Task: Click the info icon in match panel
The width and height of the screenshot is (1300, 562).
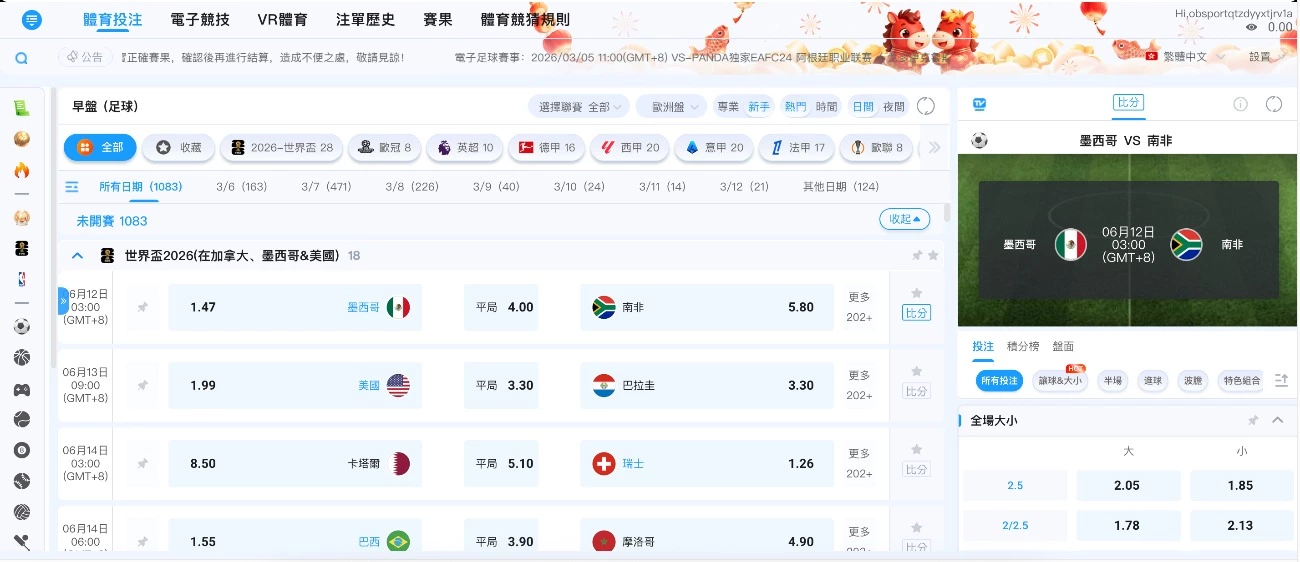Action: 1240,104
